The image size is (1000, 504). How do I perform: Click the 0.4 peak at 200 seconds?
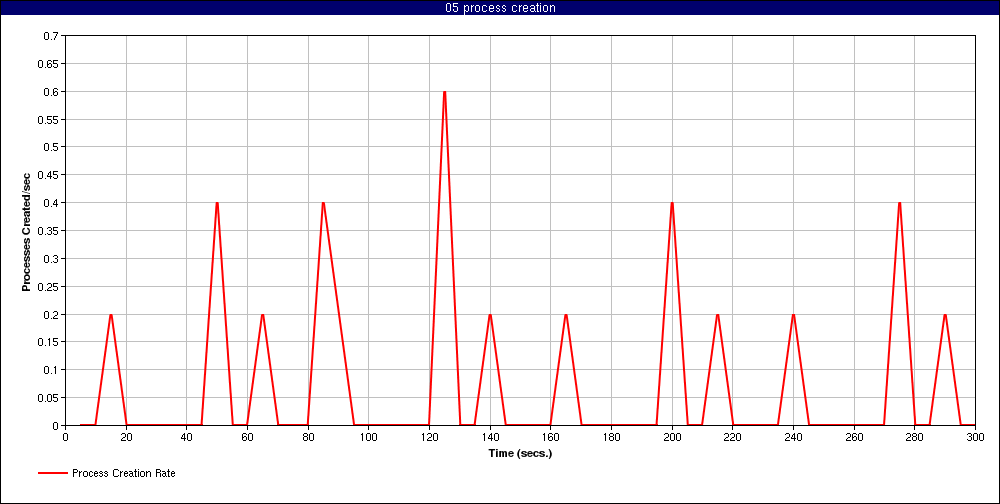pyautogui.click(x=672, y=204)
